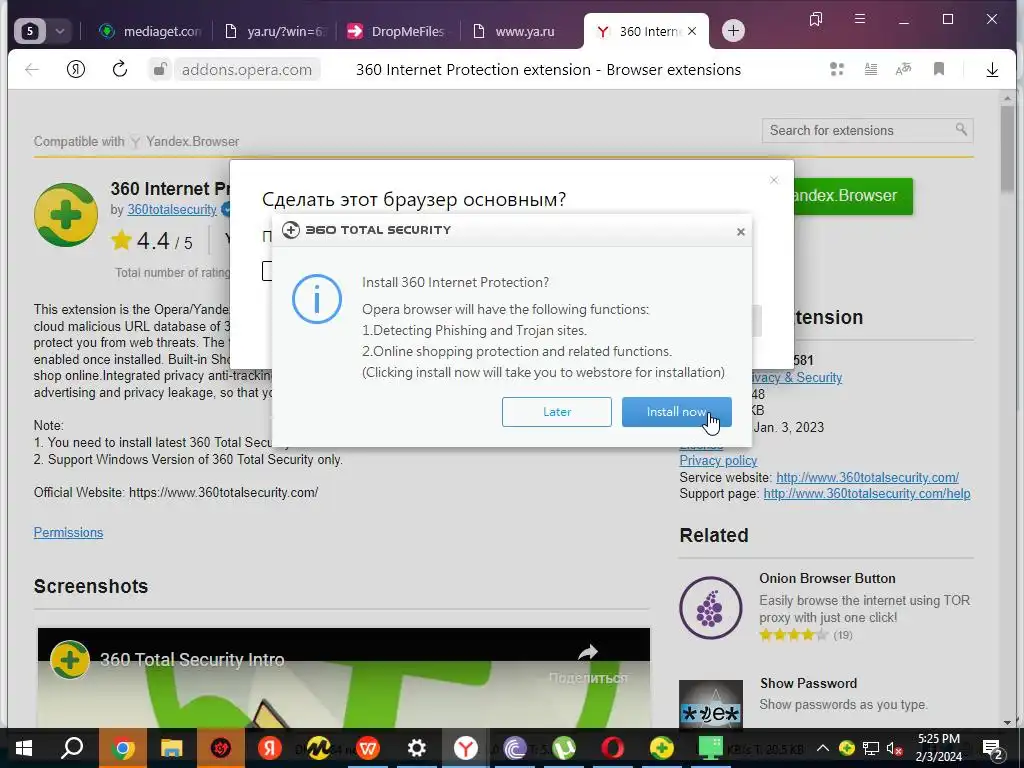
Task: Launch Google Chrome from taskbar
Action: [x=122, y=748]
